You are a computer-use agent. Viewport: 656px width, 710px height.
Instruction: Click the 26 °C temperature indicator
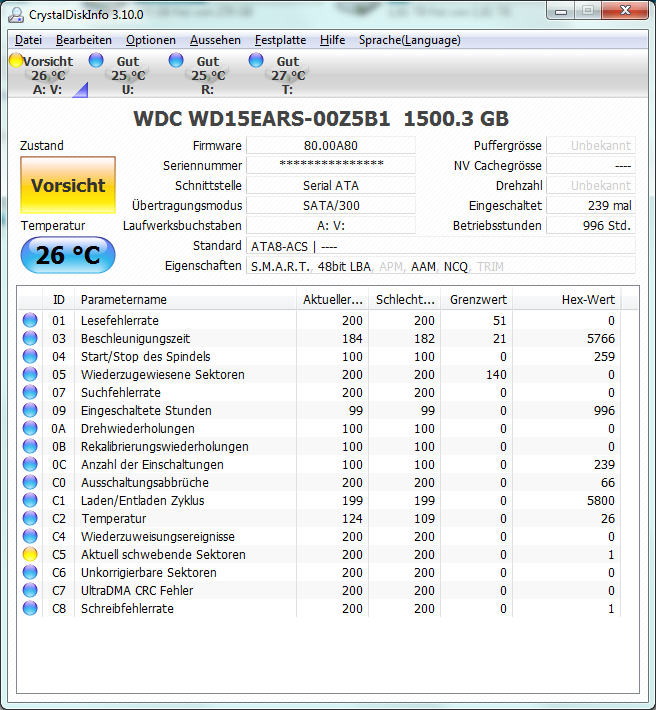pyautogui.click(x=68, y=255)
